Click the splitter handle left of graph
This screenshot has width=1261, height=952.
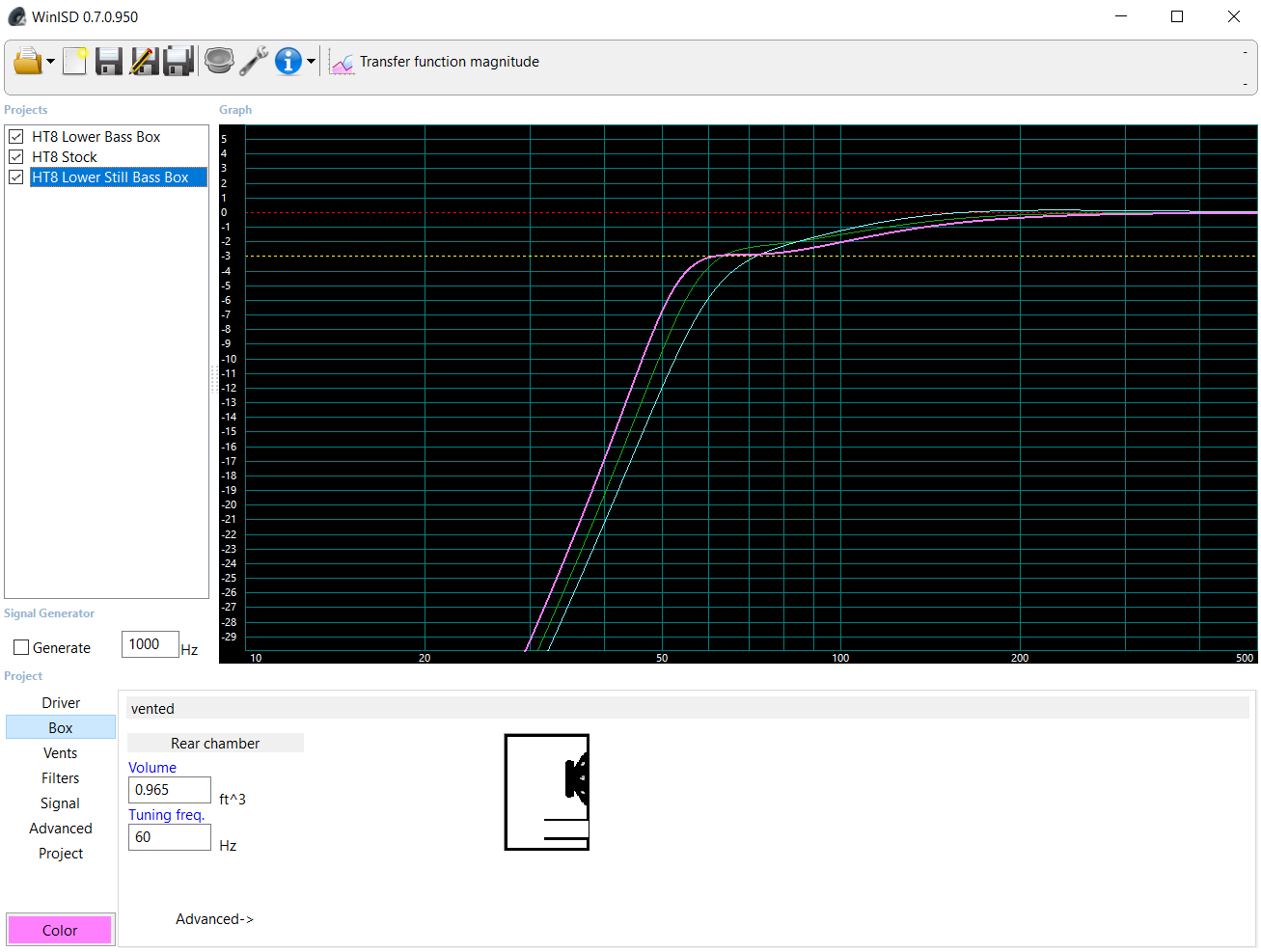212,378
